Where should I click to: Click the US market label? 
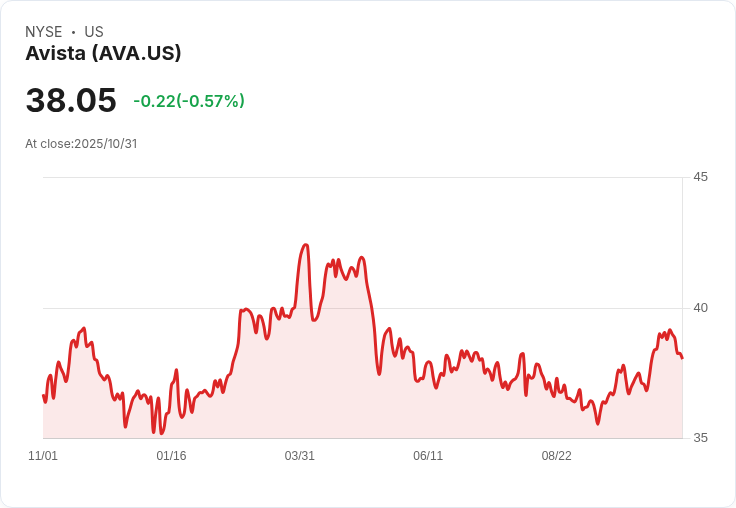tap(94, 32)
